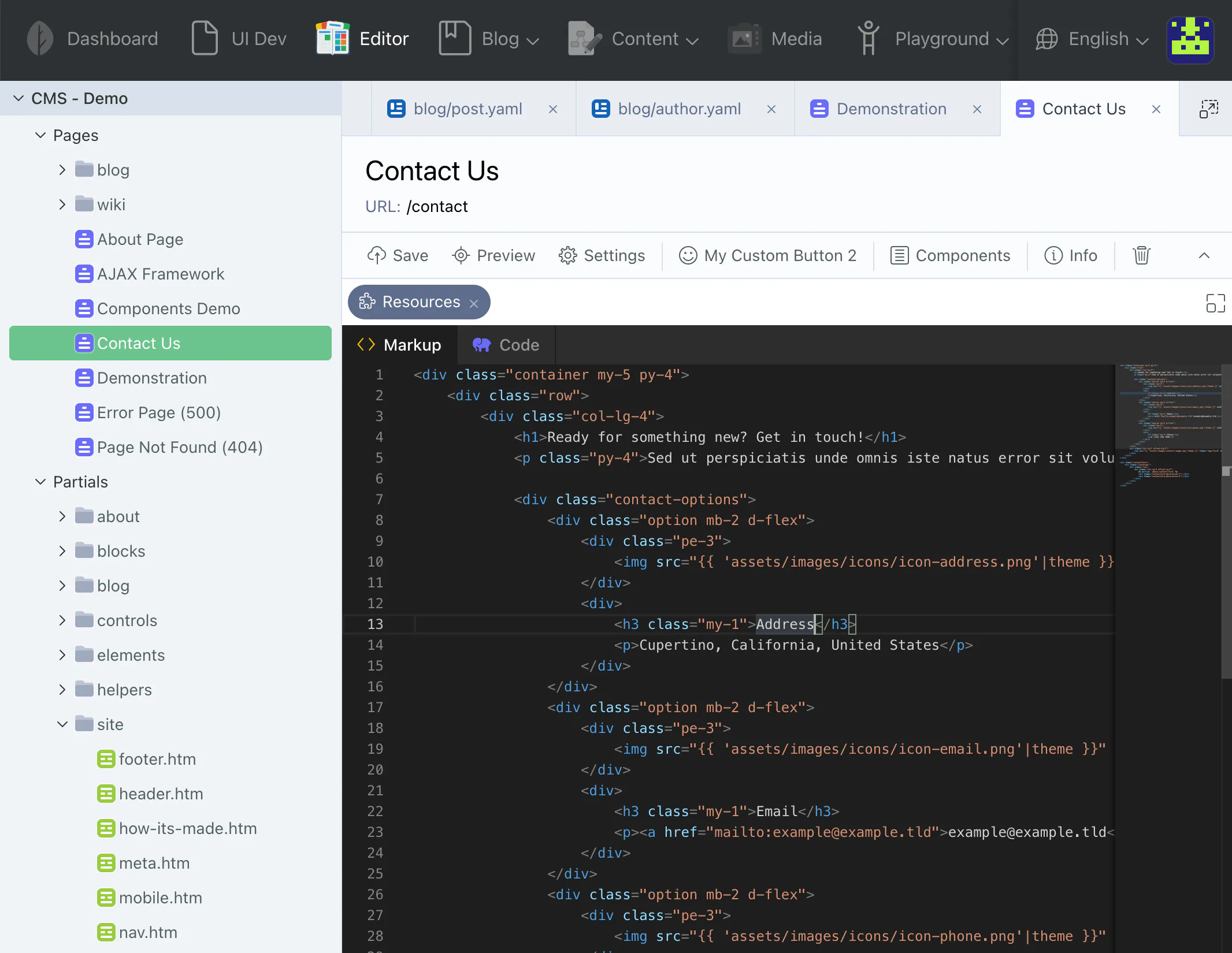Click My Custom Button 2 smiley icon

[688, 255]
